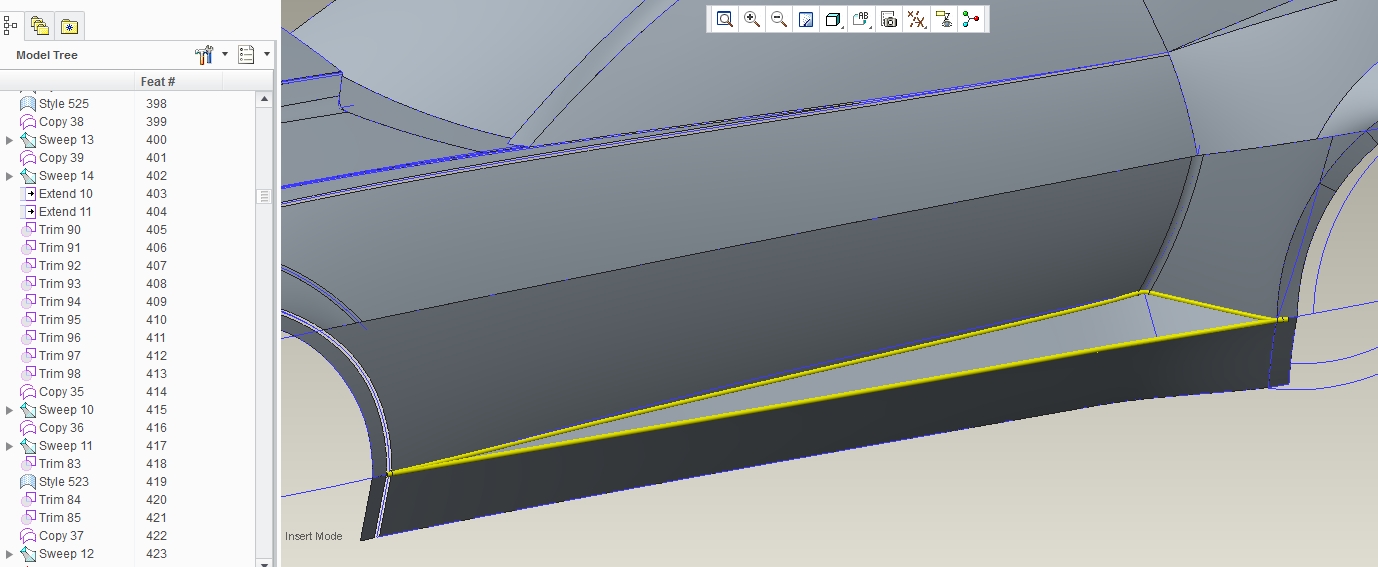The height and width of the screenshot is (567, 1378).
Task: Select the Copy 36 feature
Action: (x=61, y=428)
